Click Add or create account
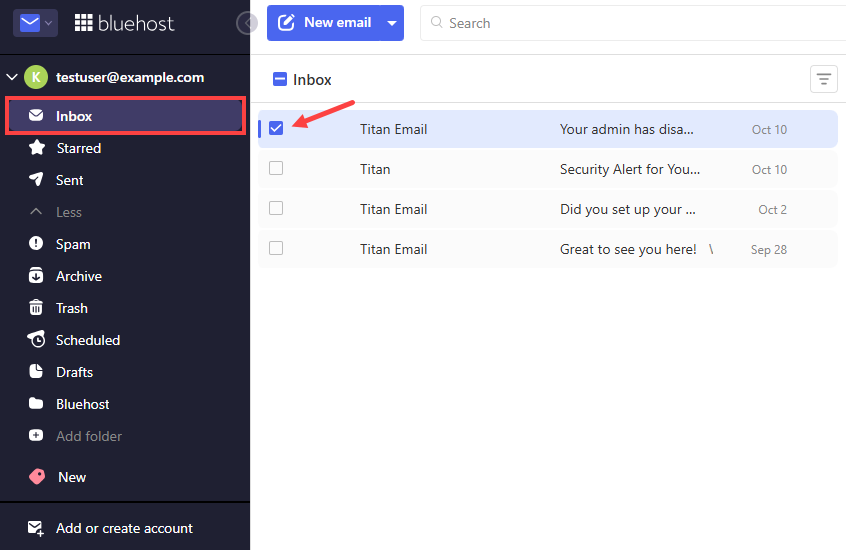The image size is (846, 550). point(124,528)
